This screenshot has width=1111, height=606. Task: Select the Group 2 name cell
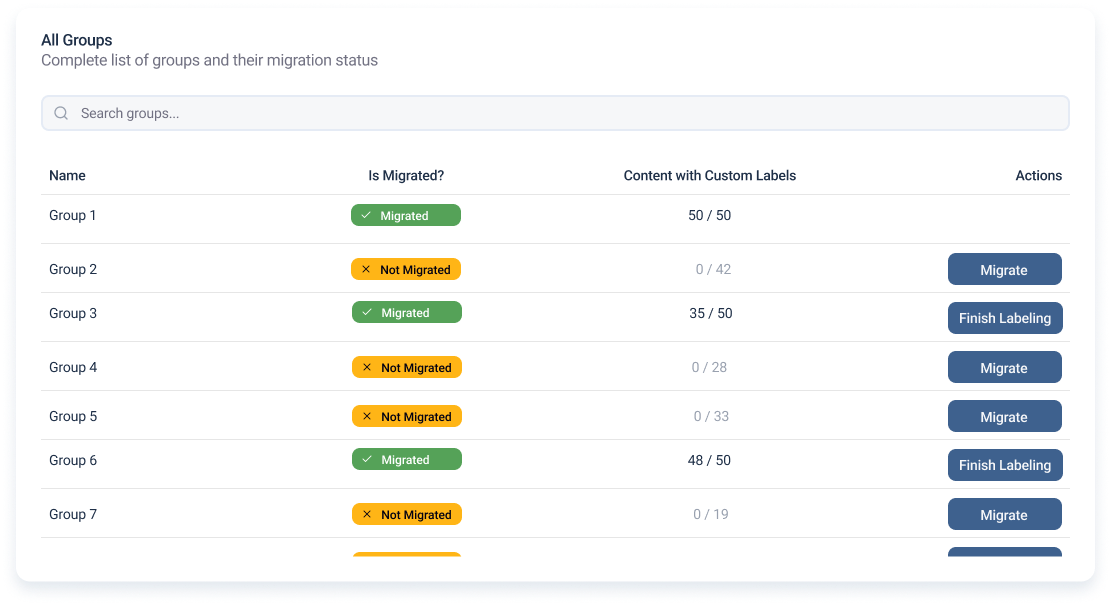coord(73,269)
